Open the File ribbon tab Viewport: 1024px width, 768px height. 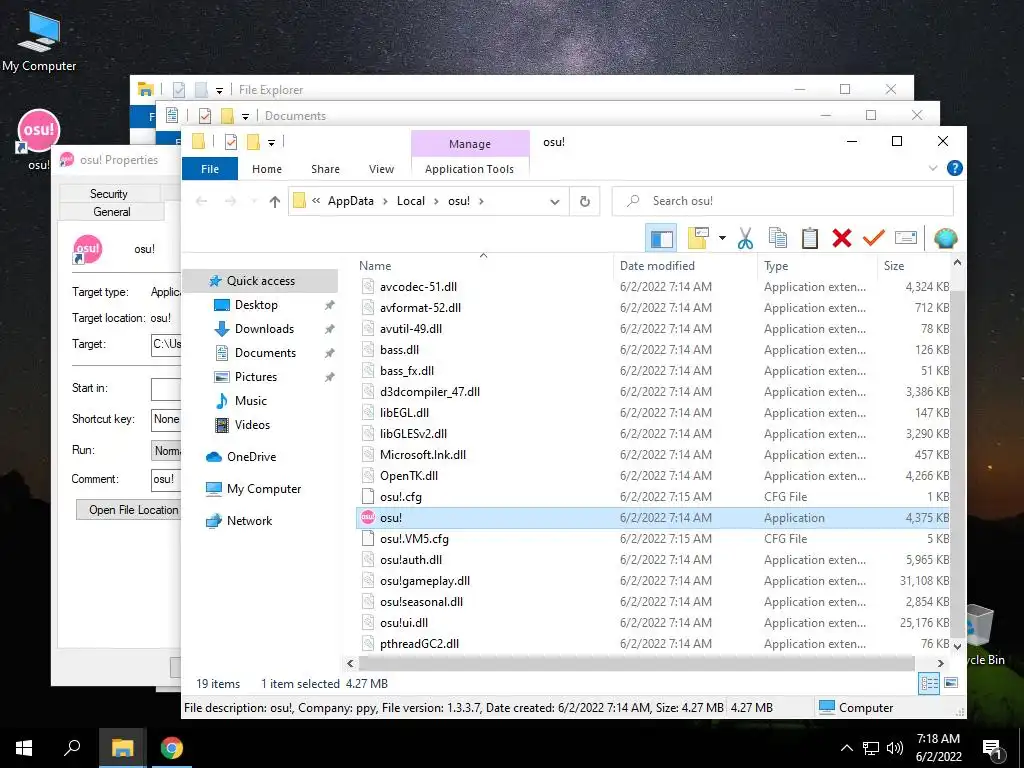(x=210, y=168)
